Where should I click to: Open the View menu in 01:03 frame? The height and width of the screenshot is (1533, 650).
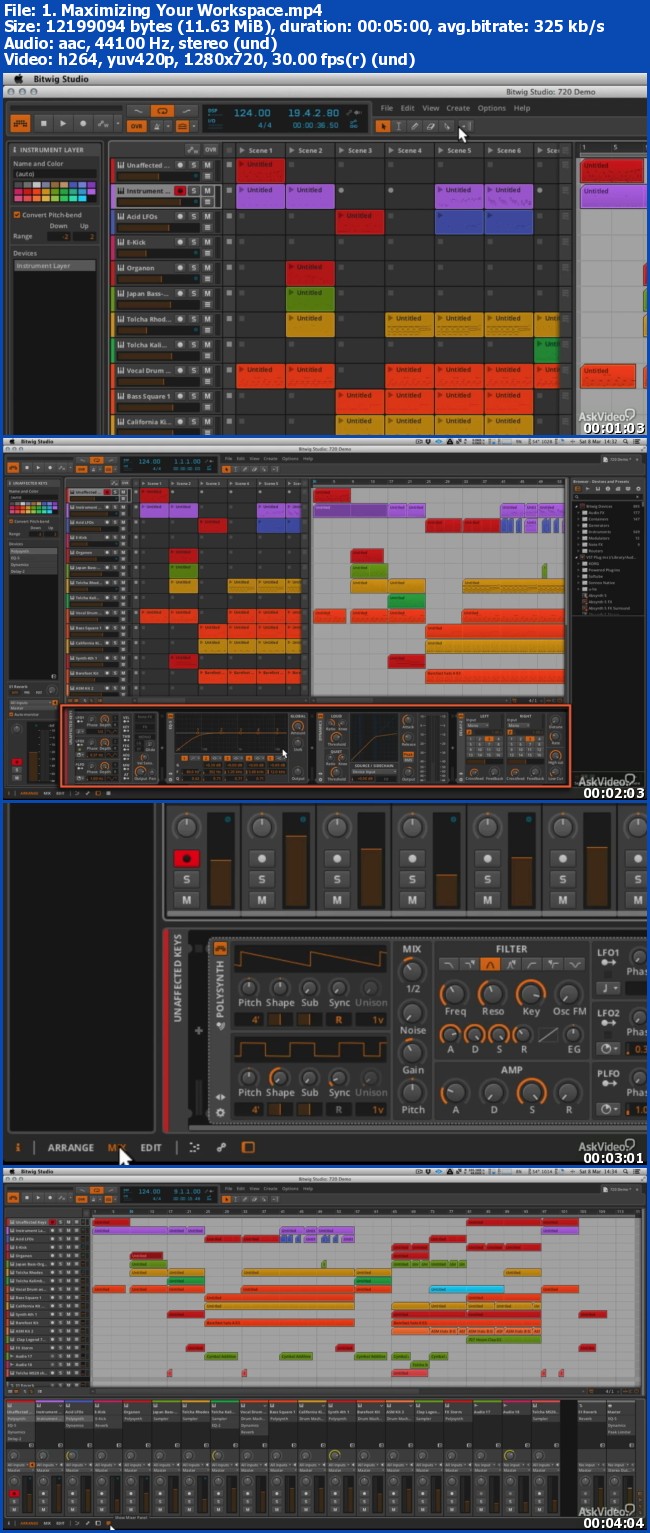pos(431,108)
